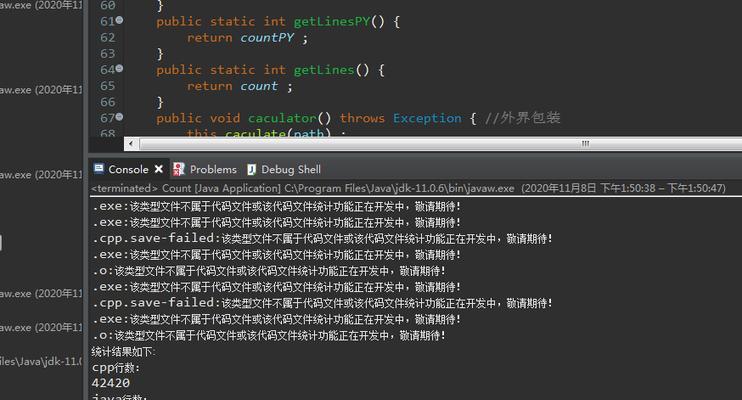Click the Exception keyword on line 67
742x400 pixels.
(x=427, y=118)
